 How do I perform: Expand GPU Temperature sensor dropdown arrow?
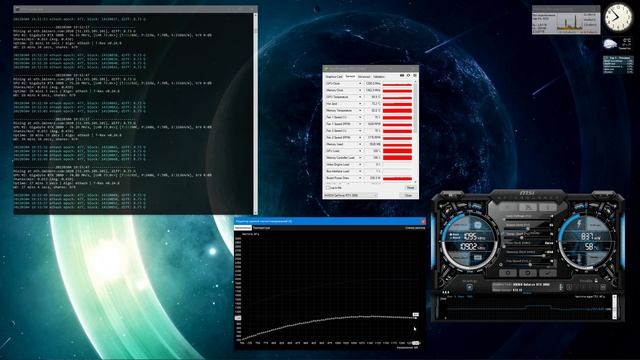click(x=360, y=97)
